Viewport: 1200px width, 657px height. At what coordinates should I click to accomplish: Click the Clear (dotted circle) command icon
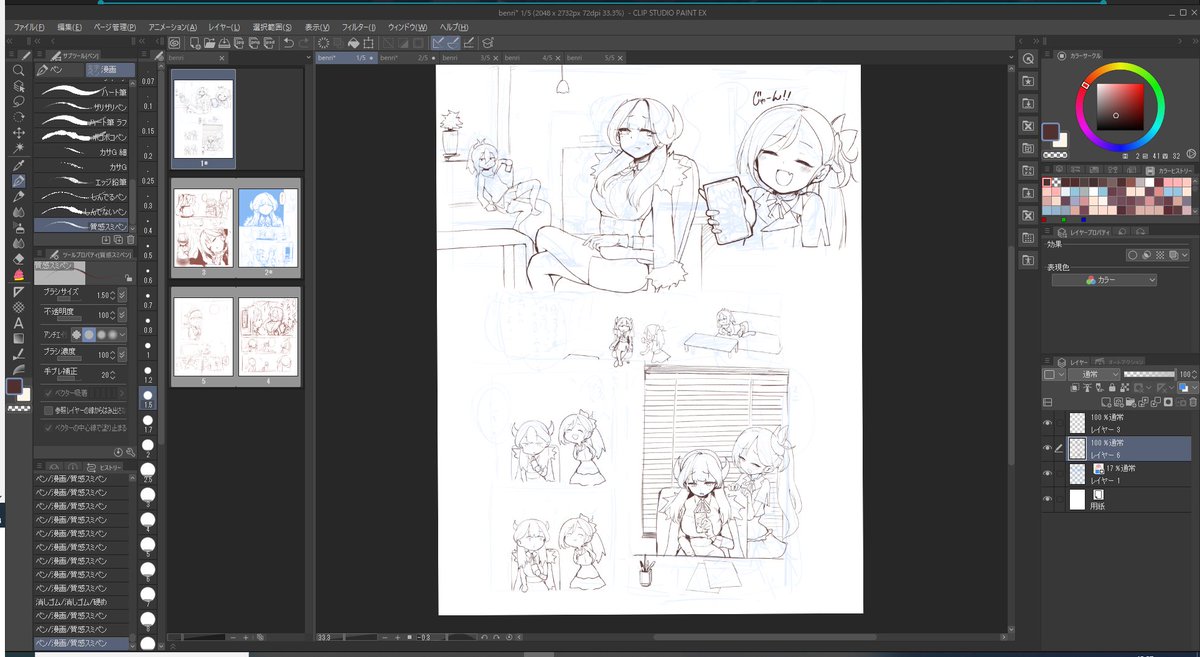324,43
